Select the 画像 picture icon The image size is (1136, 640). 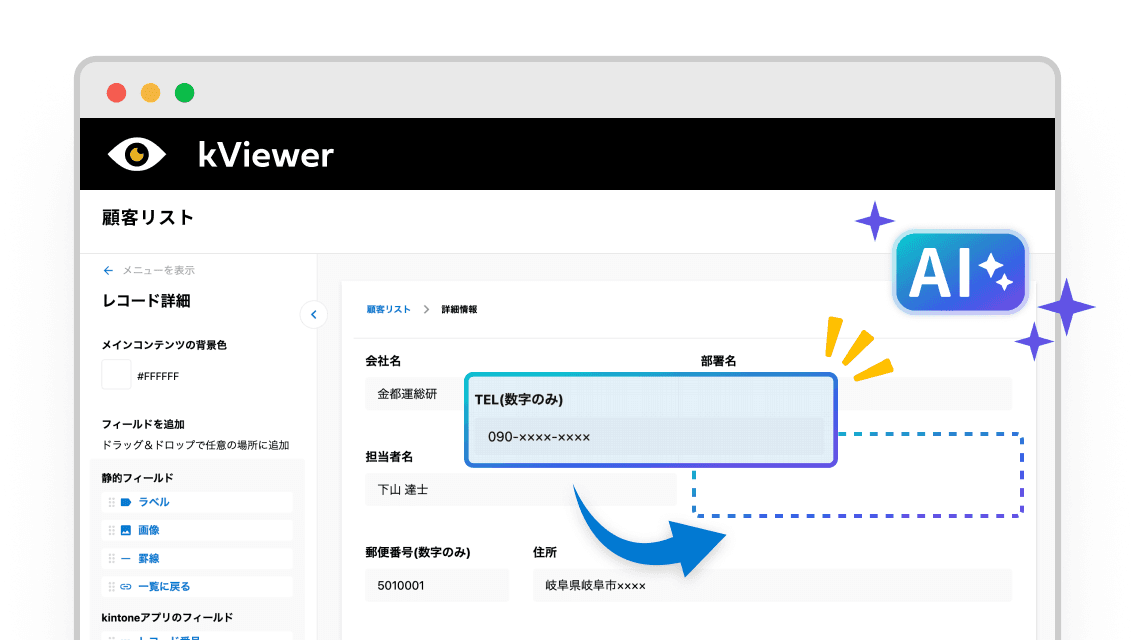tap(125, 530)
